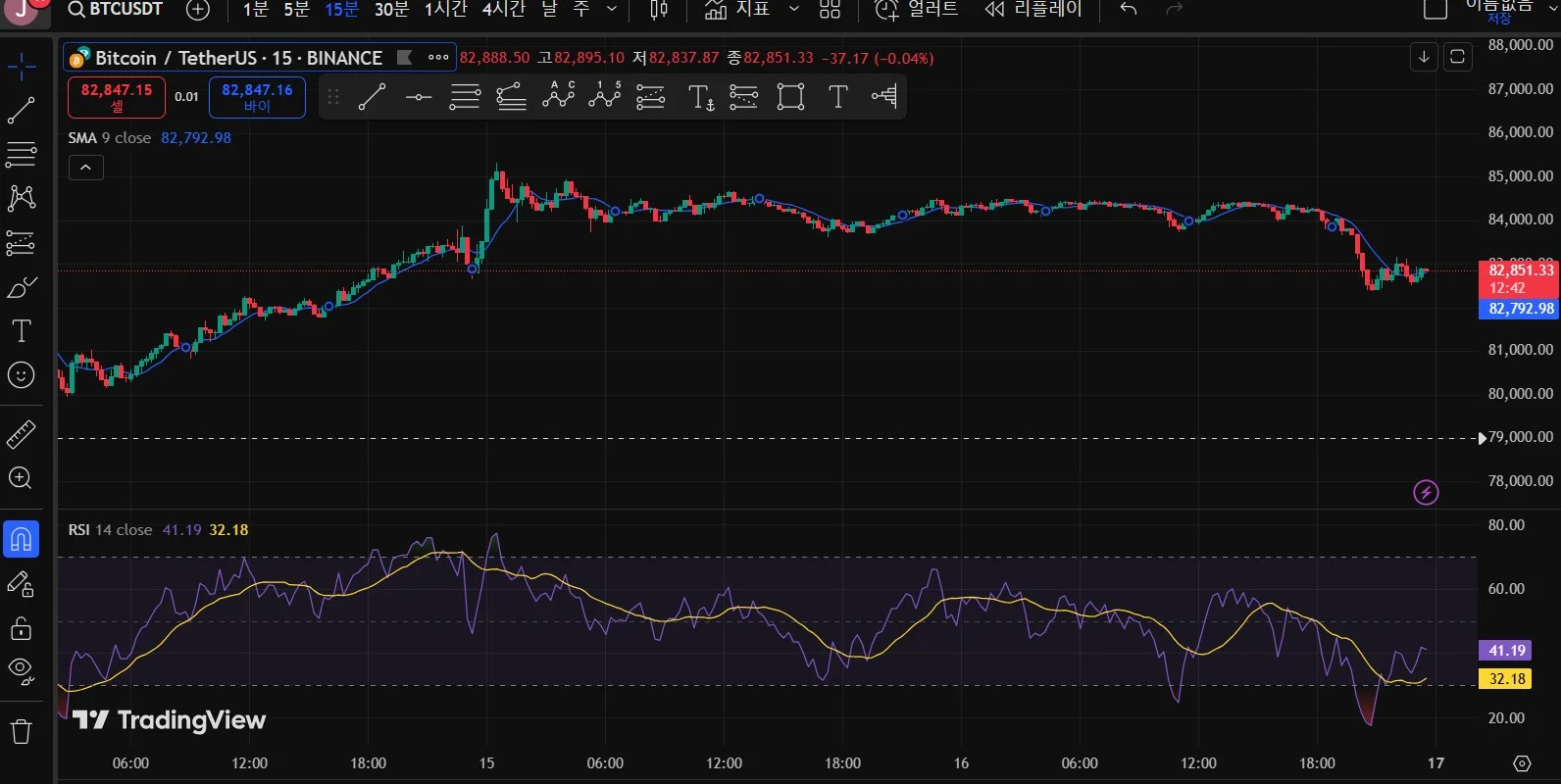The image size is (1561, 784).
Task: Click the Bitcoin / TetherUS symbol title
Action: [x=239, y=58]
